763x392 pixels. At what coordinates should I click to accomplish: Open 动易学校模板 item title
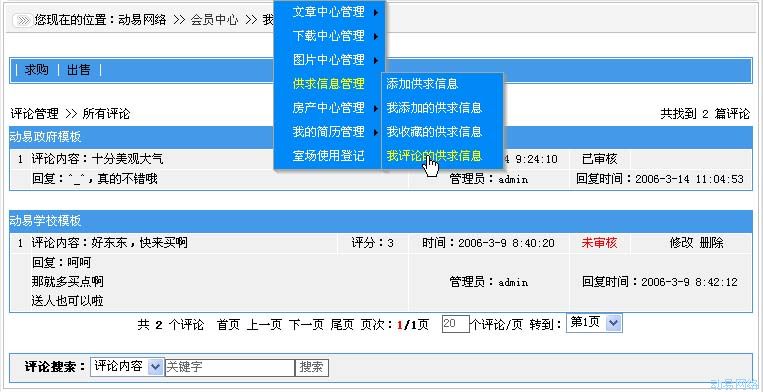(45, 221)
